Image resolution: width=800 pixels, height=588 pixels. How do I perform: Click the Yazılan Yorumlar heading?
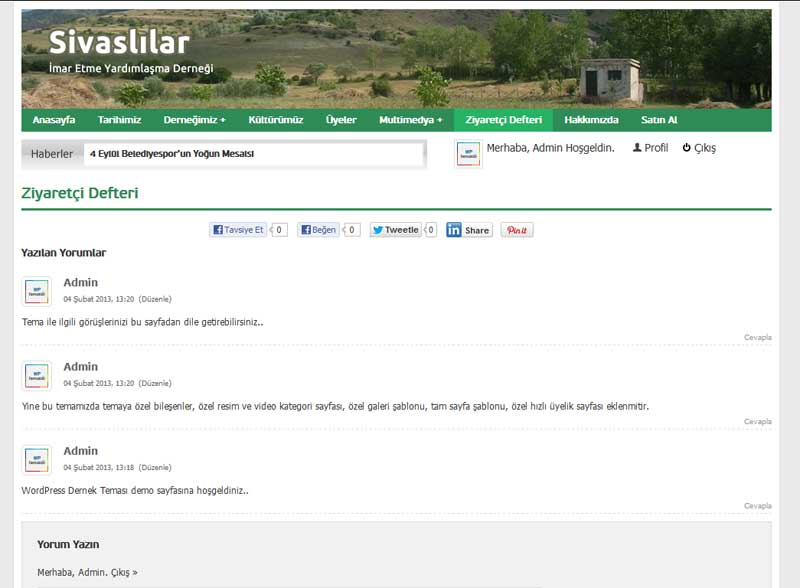[64, 253]
